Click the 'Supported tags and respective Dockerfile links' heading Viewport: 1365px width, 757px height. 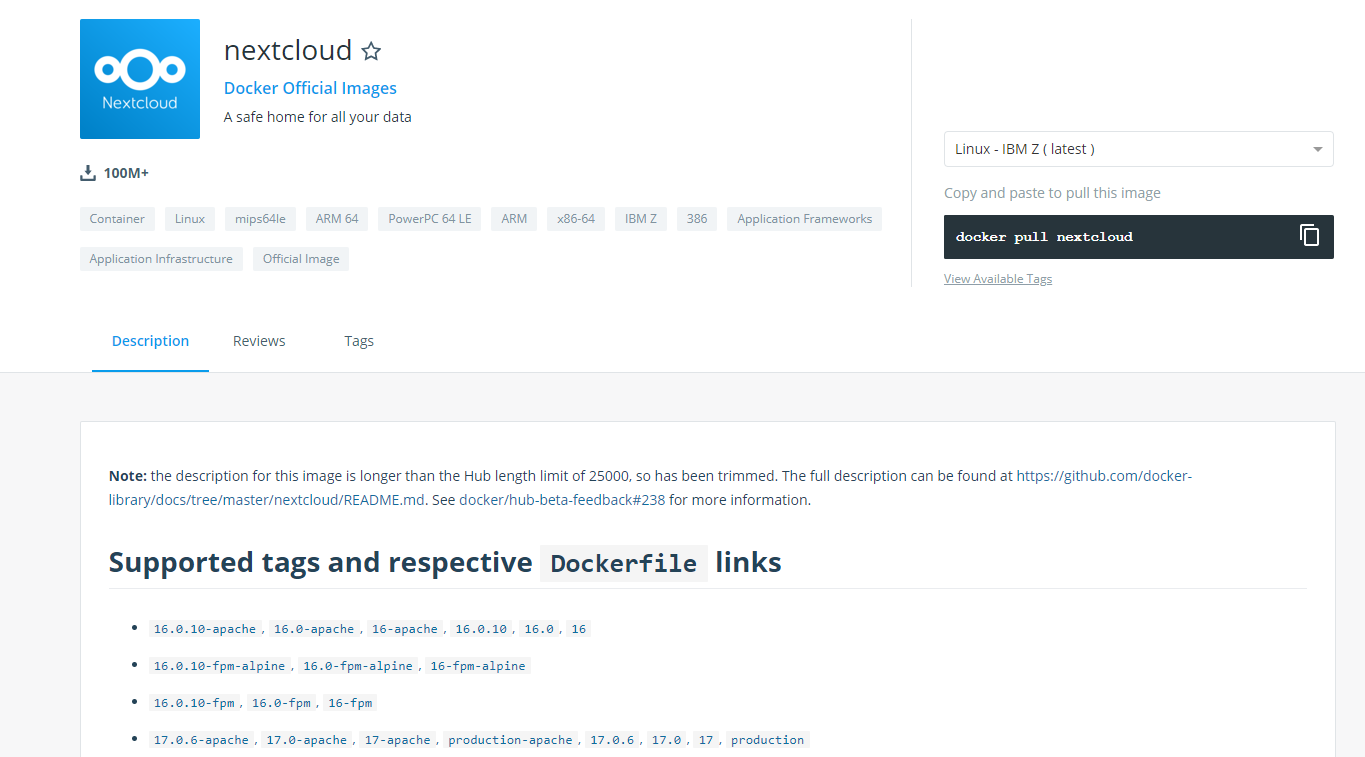(x=445, y=563)
